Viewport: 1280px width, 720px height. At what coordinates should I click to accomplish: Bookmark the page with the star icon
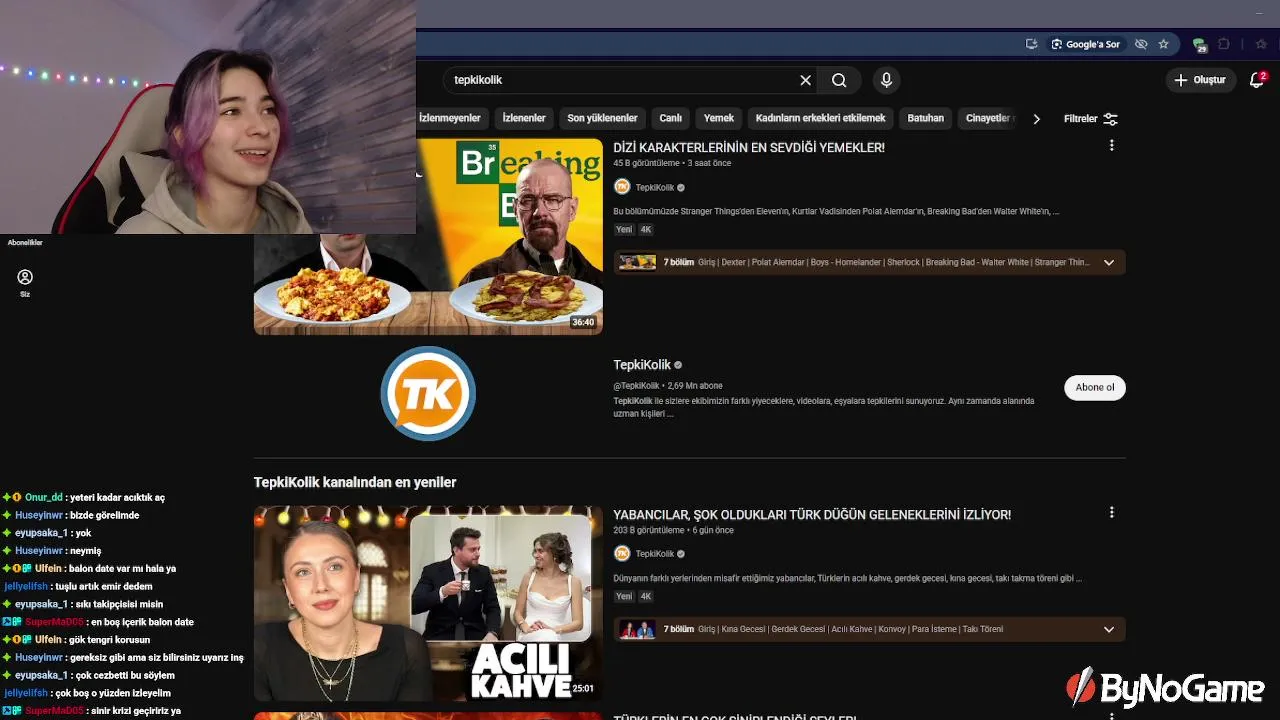click(x=1163, y=44)
